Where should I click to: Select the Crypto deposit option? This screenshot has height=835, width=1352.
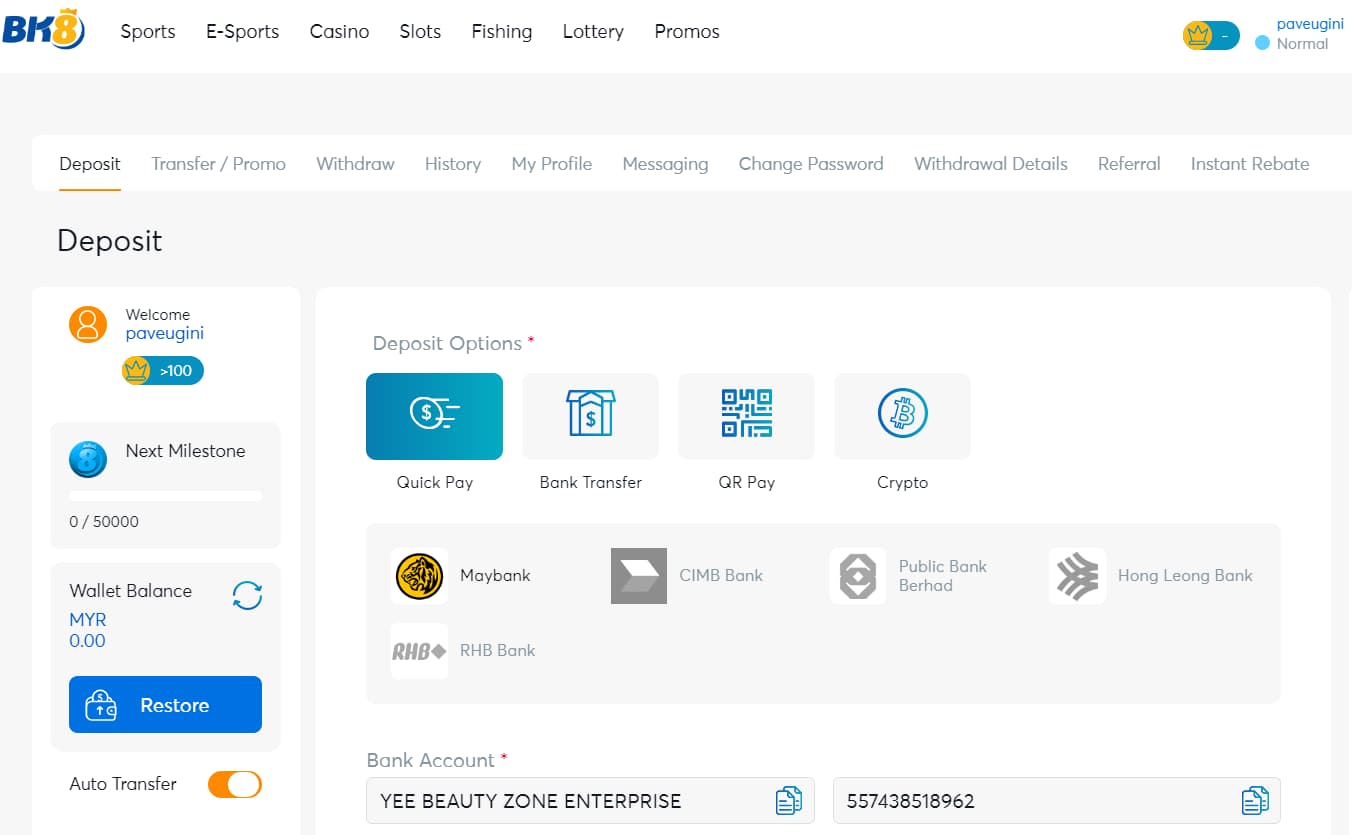[x=902, y=416]
